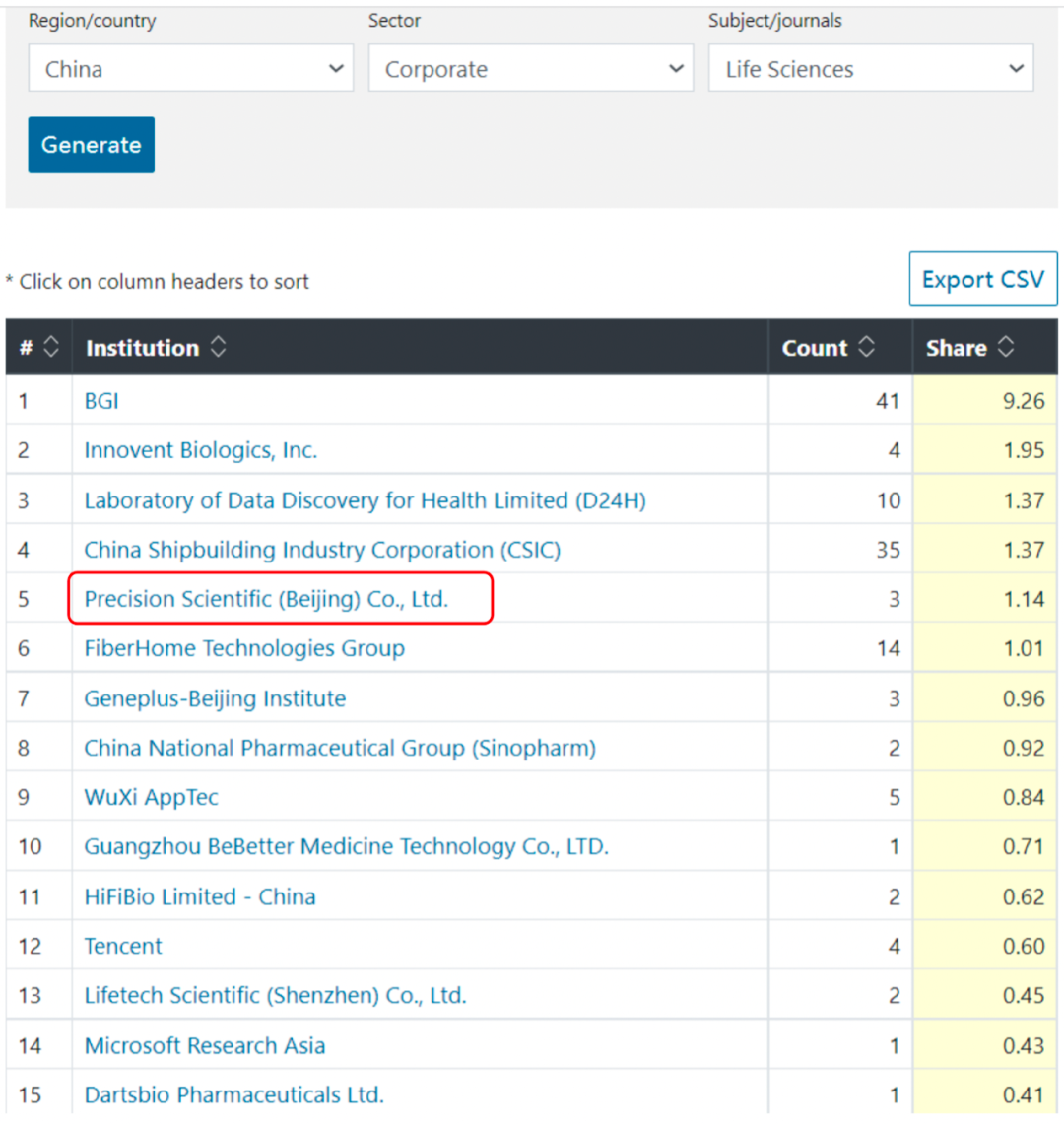Expand the Sector dropdown showing Corporate
The height and width of the screenshot is (1124, 1064).
(531, 69)
